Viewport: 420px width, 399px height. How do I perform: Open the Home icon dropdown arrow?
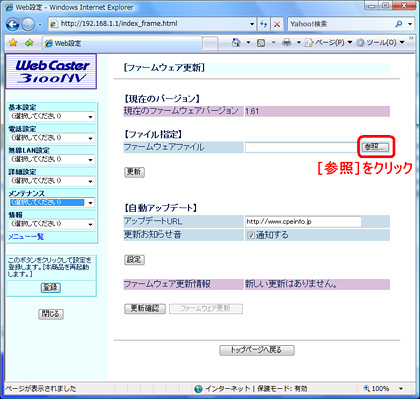pos(248,43)
